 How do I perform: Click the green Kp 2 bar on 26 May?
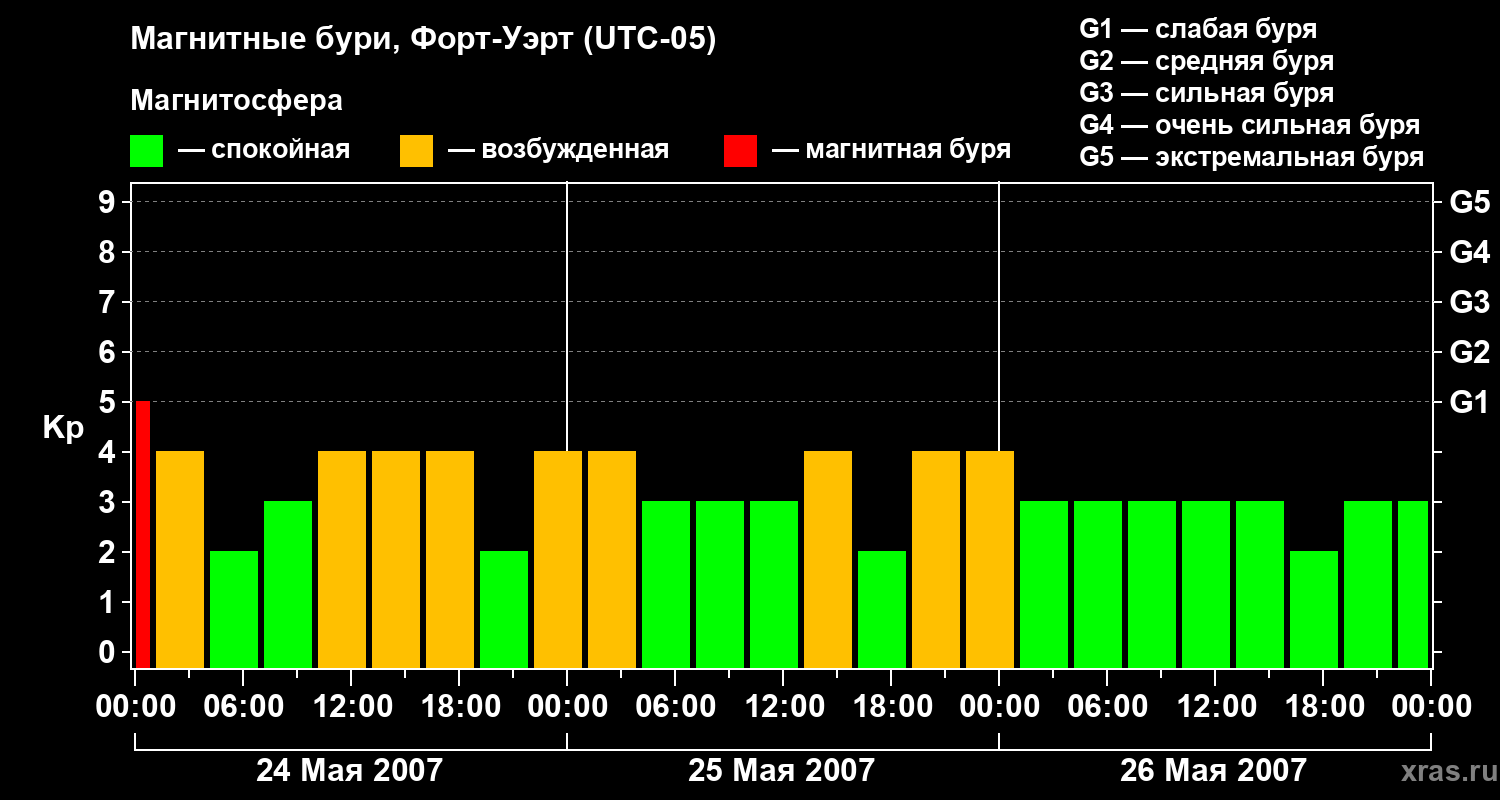pyautogui.click(x=1314, y=609)
